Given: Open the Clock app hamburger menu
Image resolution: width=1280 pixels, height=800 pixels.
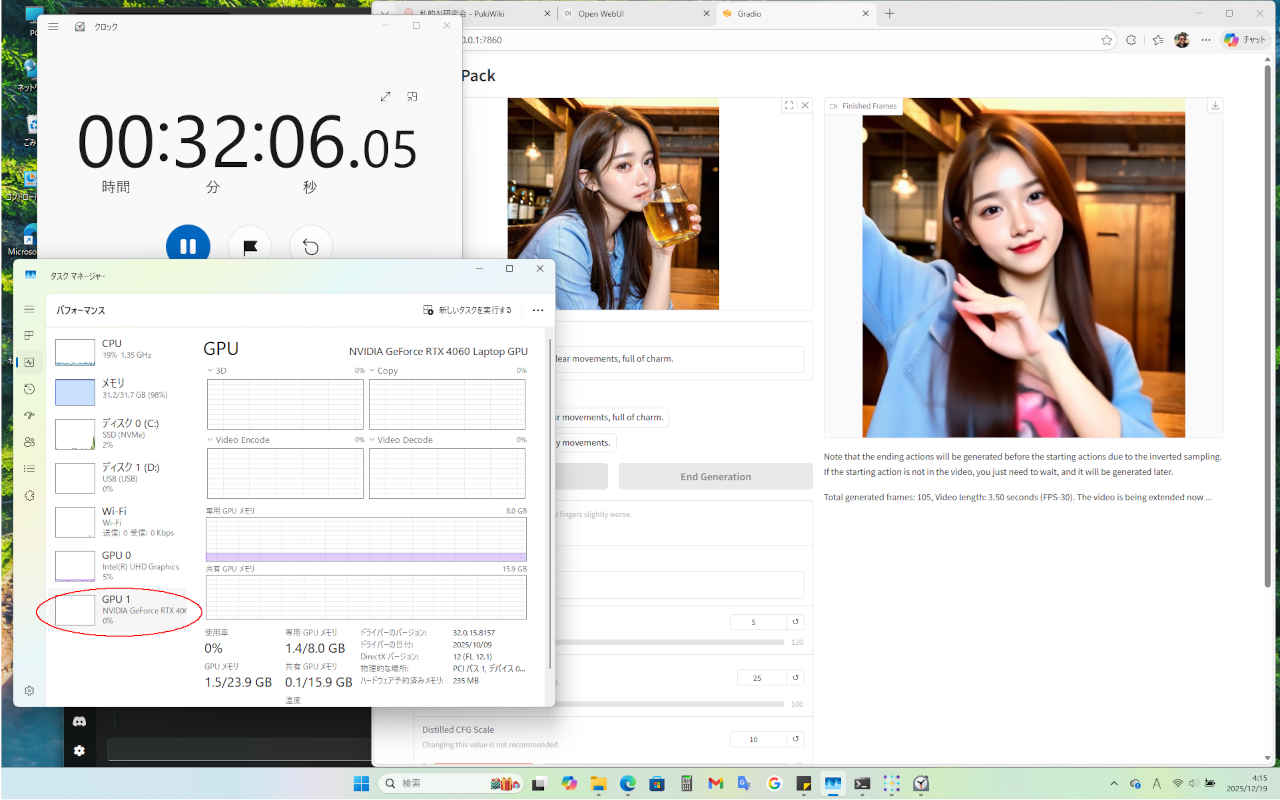Looking at the screenshot, I should coord(53,26).
